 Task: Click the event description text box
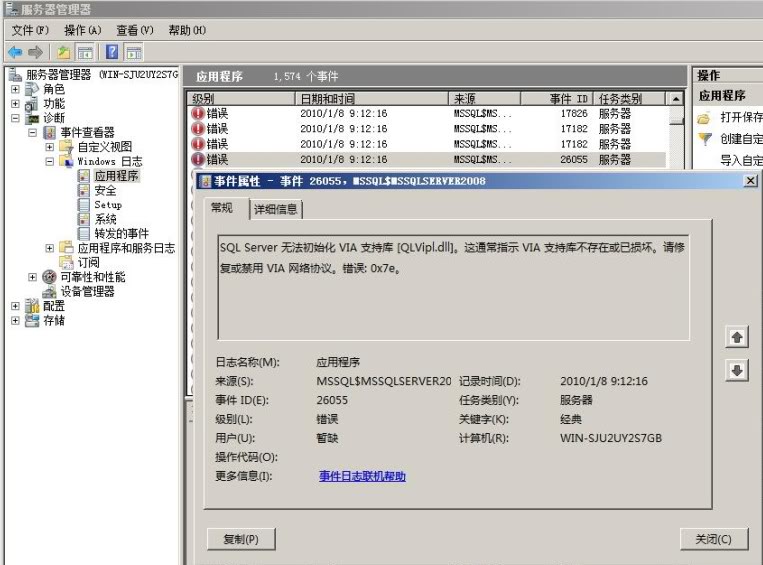click(x=454, y=288)
